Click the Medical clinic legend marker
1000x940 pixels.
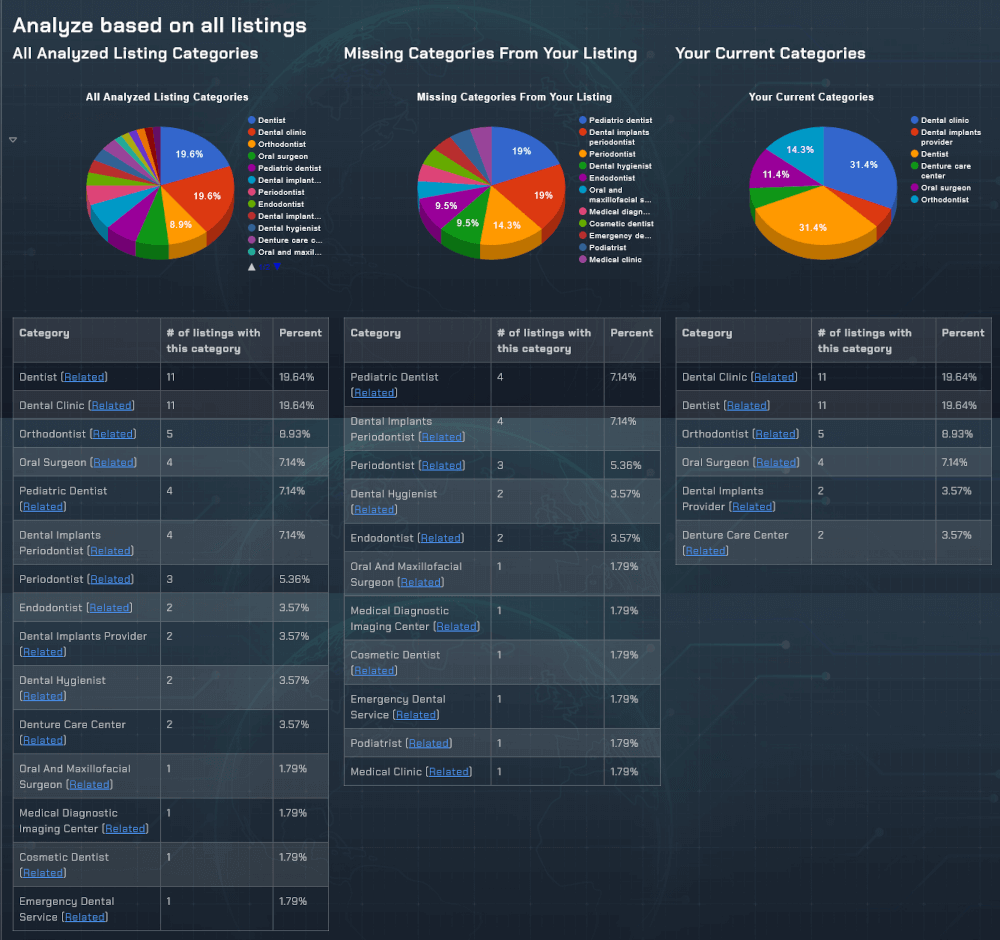(583, 260)
